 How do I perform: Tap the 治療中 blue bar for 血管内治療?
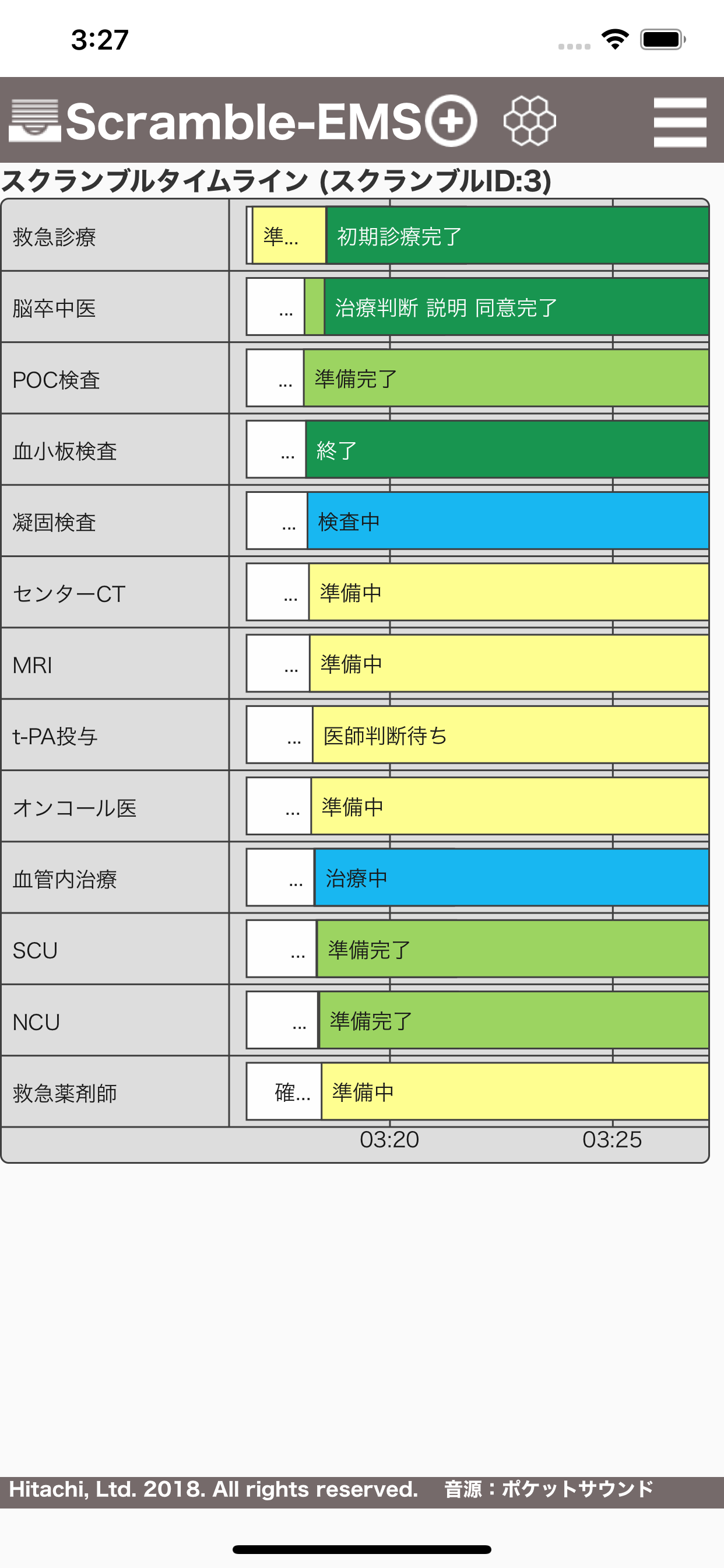click(512, 878)
